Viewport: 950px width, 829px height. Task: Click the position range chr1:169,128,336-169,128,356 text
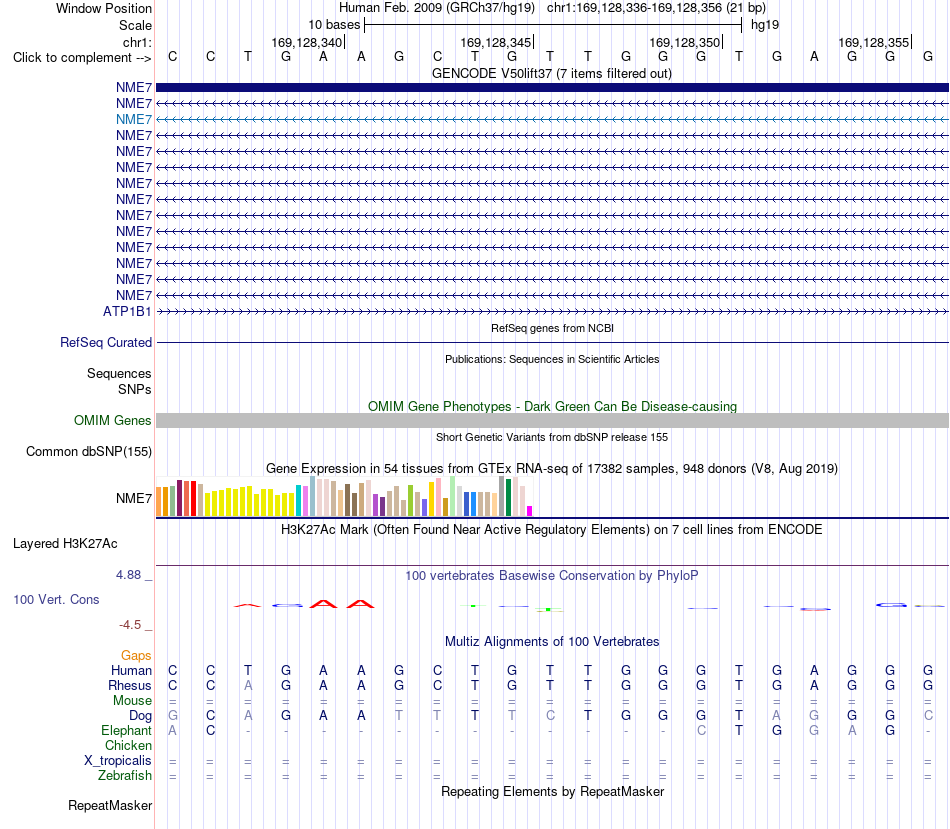click(x=634, y=8)
